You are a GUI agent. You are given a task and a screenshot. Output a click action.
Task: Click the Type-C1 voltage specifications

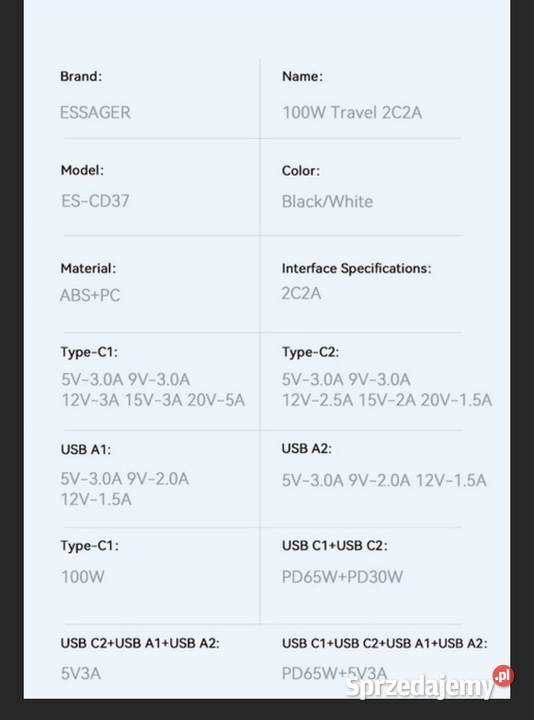pyautogui.click(x=153, y=390)
